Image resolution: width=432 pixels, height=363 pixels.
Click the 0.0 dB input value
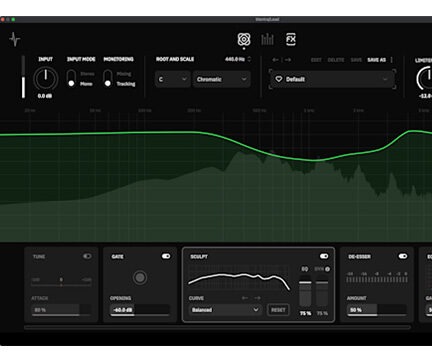coord(45,96)
